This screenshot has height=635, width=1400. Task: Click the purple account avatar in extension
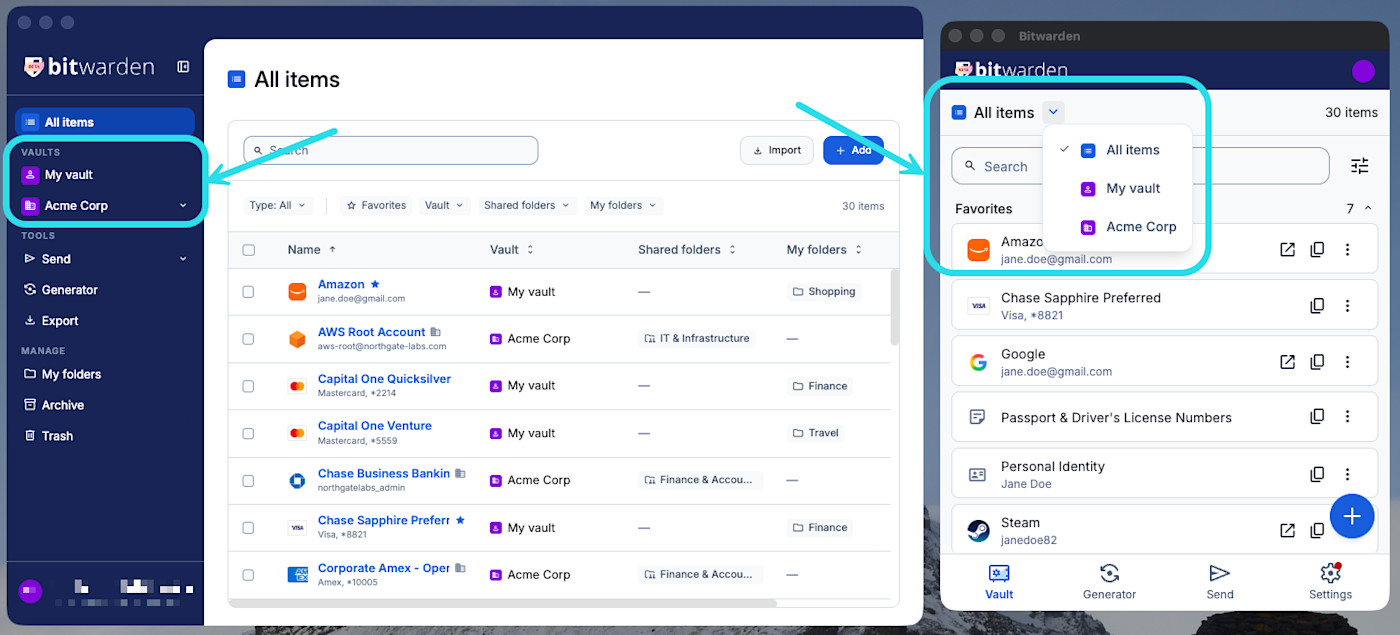tap(1363, 71)
